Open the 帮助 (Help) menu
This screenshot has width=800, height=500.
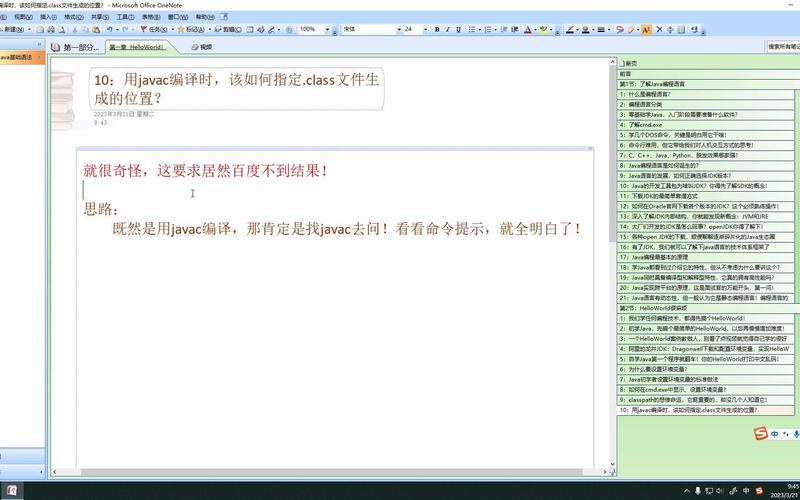205,17
